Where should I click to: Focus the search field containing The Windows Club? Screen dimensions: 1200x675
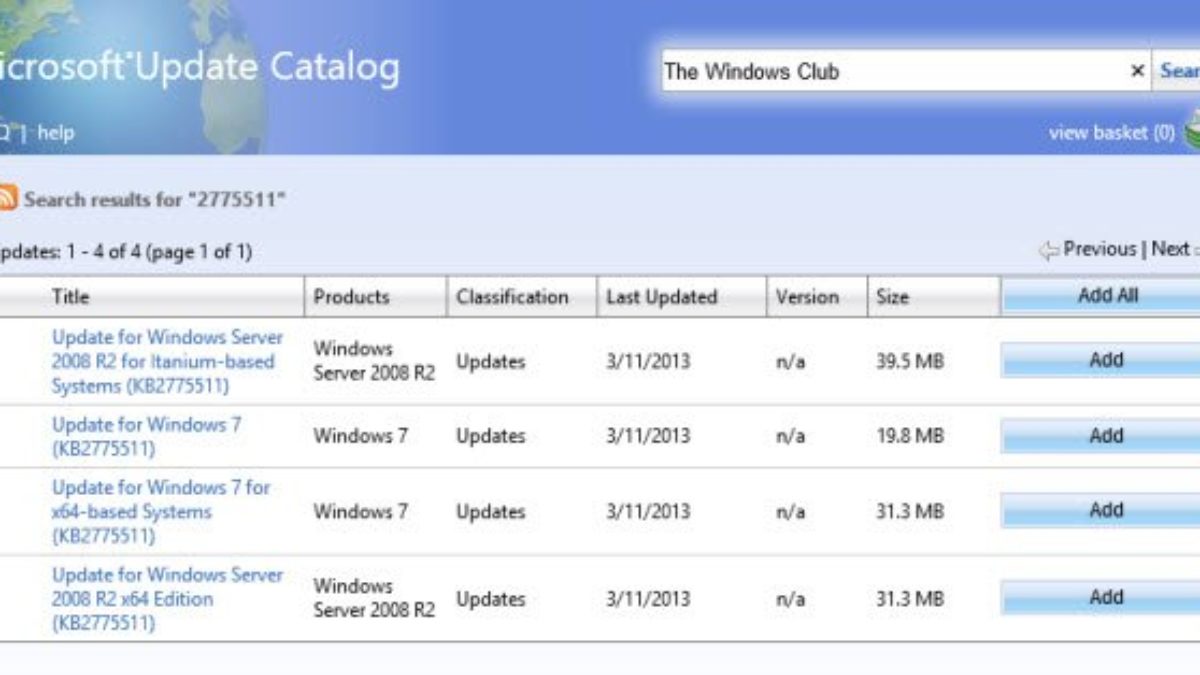pos(890,71)
